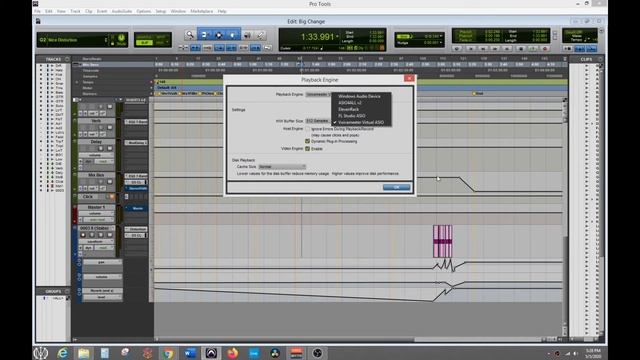640x360 pixels.
Task: Select the Trim tool
Action: coord(204,35)
